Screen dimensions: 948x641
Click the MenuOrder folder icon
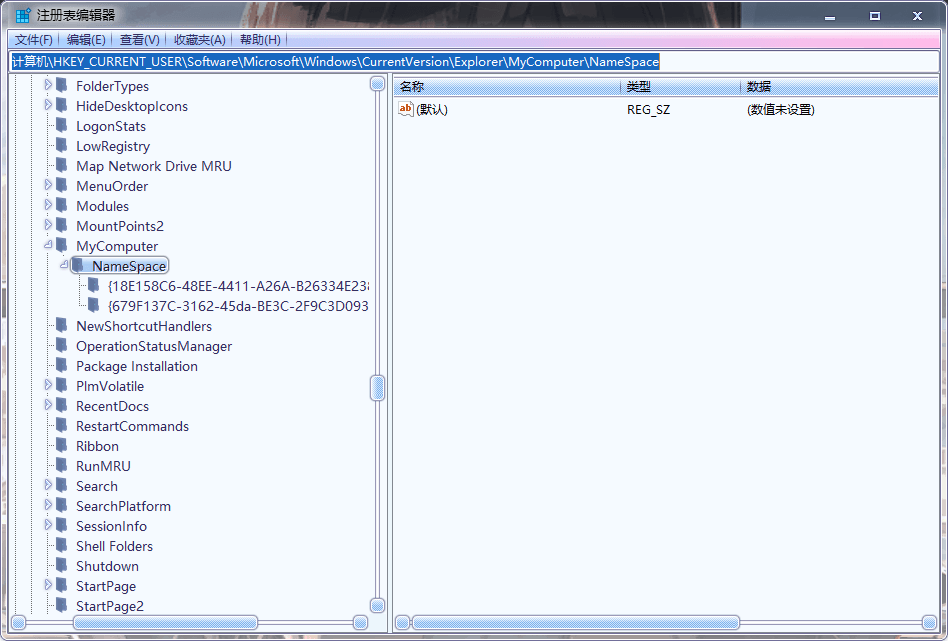click(x=62, y=185)
